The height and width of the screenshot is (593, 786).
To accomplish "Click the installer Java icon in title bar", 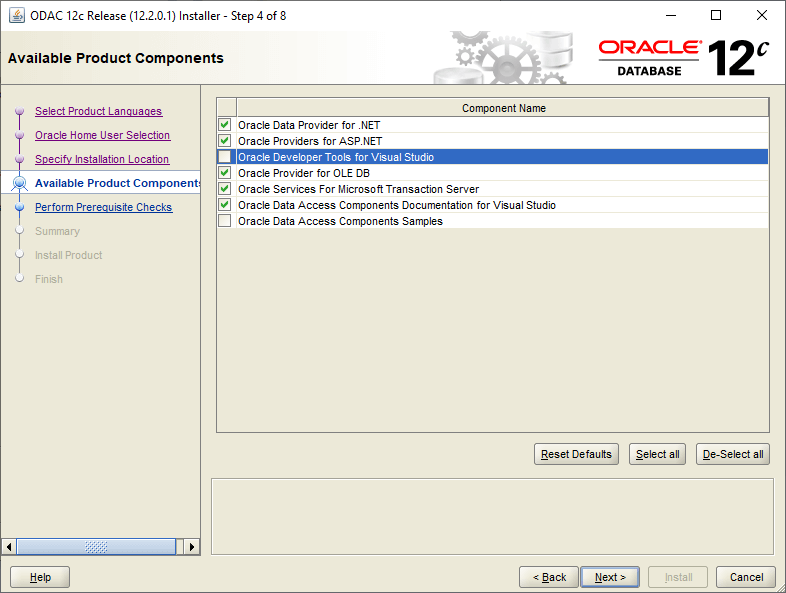I will pos(17,16).
